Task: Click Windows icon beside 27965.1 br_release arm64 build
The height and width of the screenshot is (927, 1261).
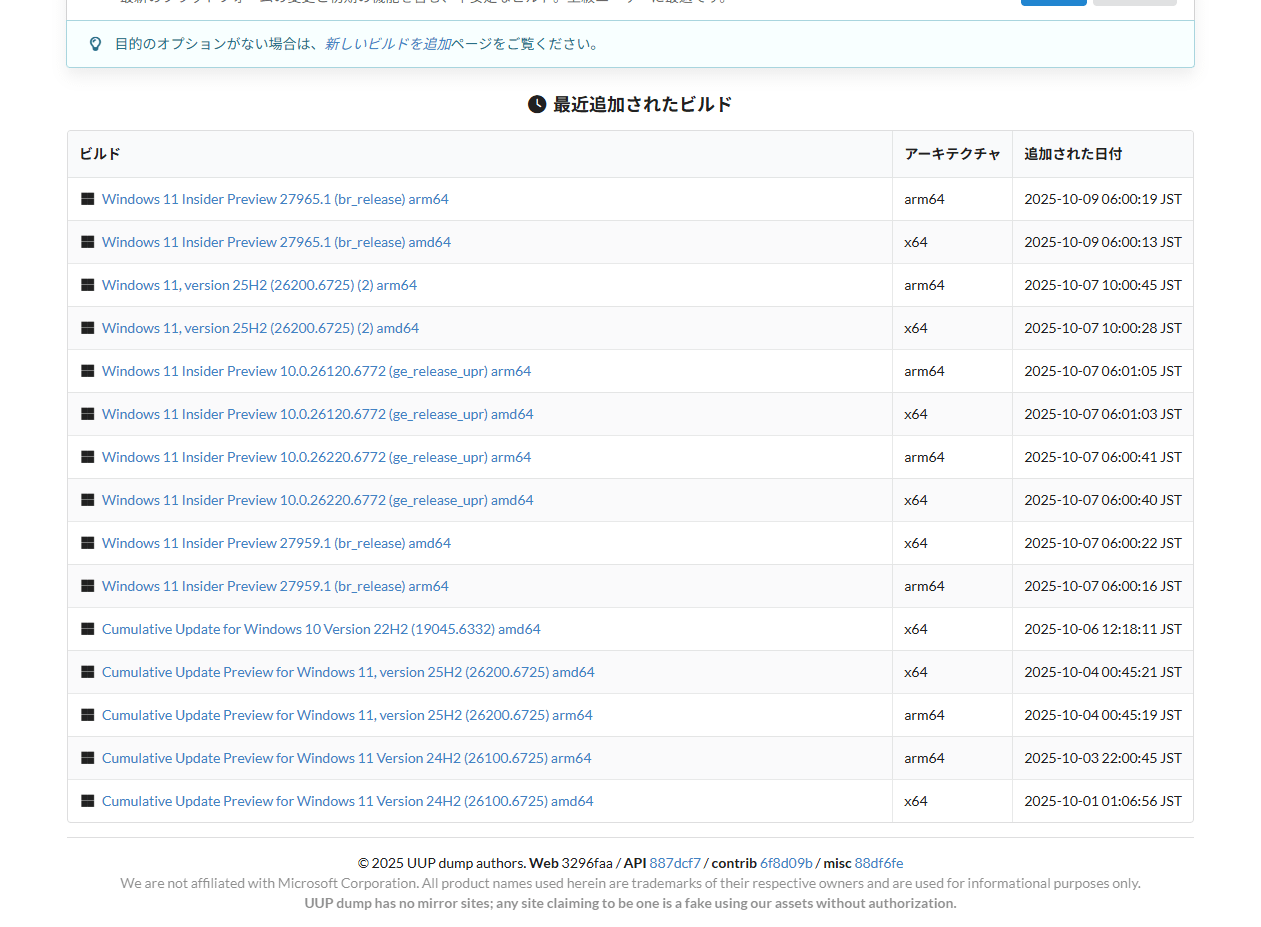Action: [x=88, y=199]
